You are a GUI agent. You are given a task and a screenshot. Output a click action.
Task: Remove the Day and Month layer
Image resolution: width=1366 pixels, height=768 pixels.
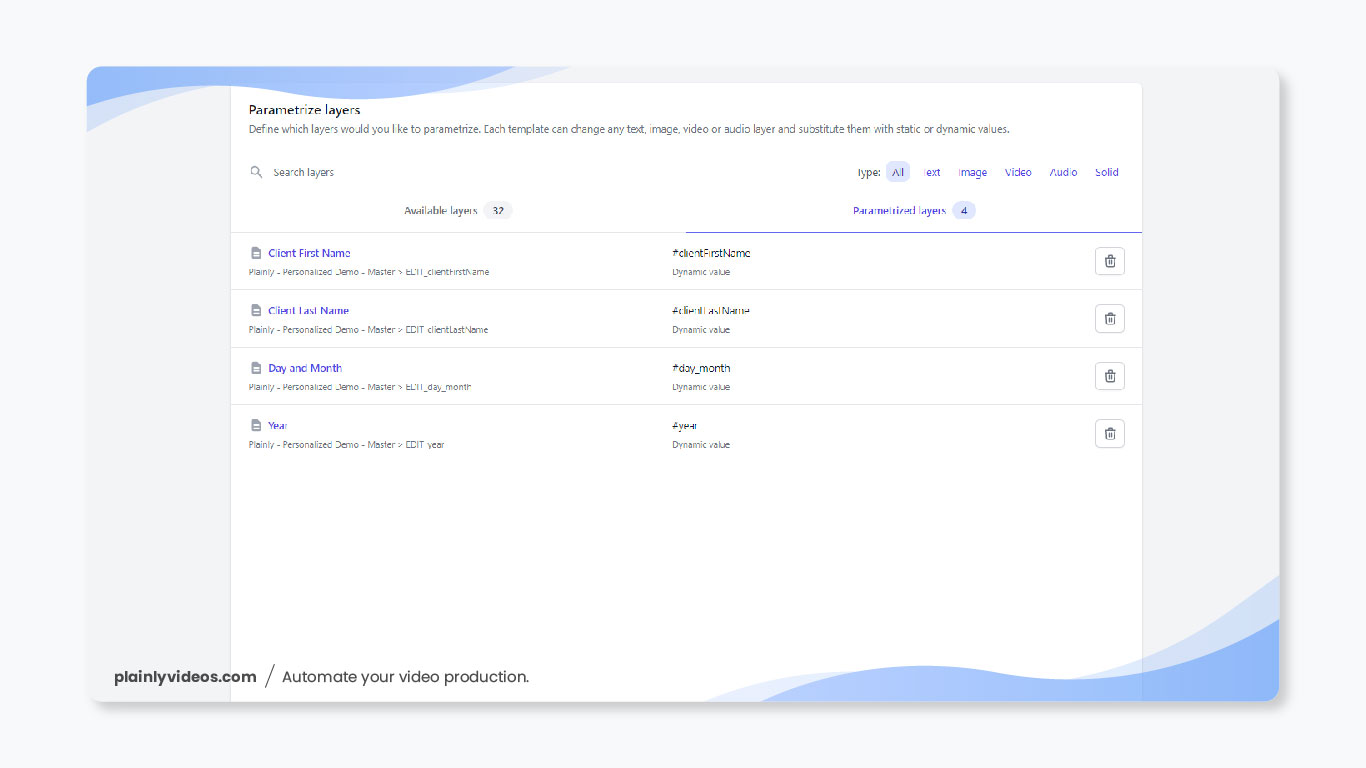coord(1109,376)
